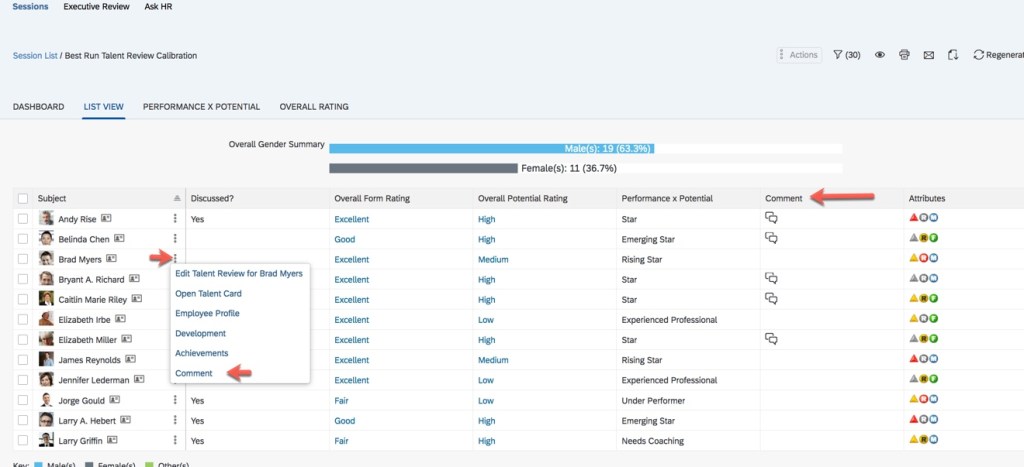Click Belinda Chen's Good form rating link
Screen dimensions: 1024x467
pyautogui.click(x=345, y=239)
